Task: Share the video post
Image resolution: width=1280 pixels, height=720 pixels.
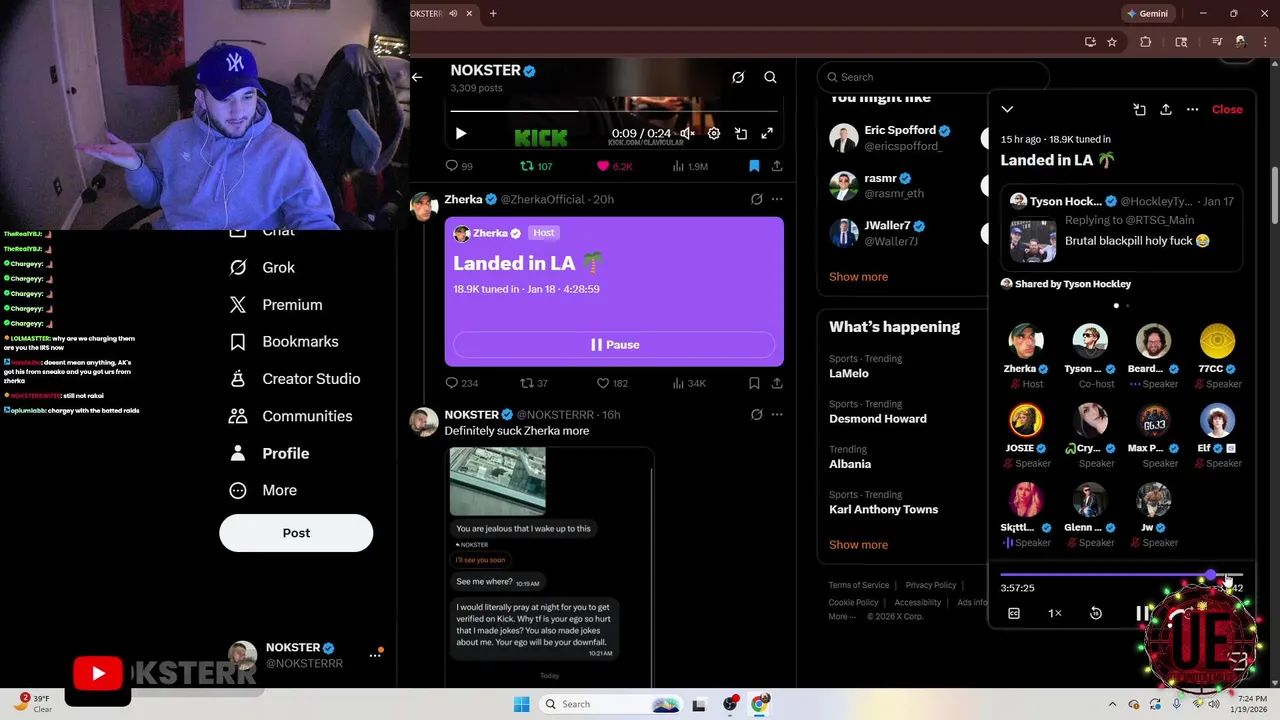Action: [x=777, y=166]
